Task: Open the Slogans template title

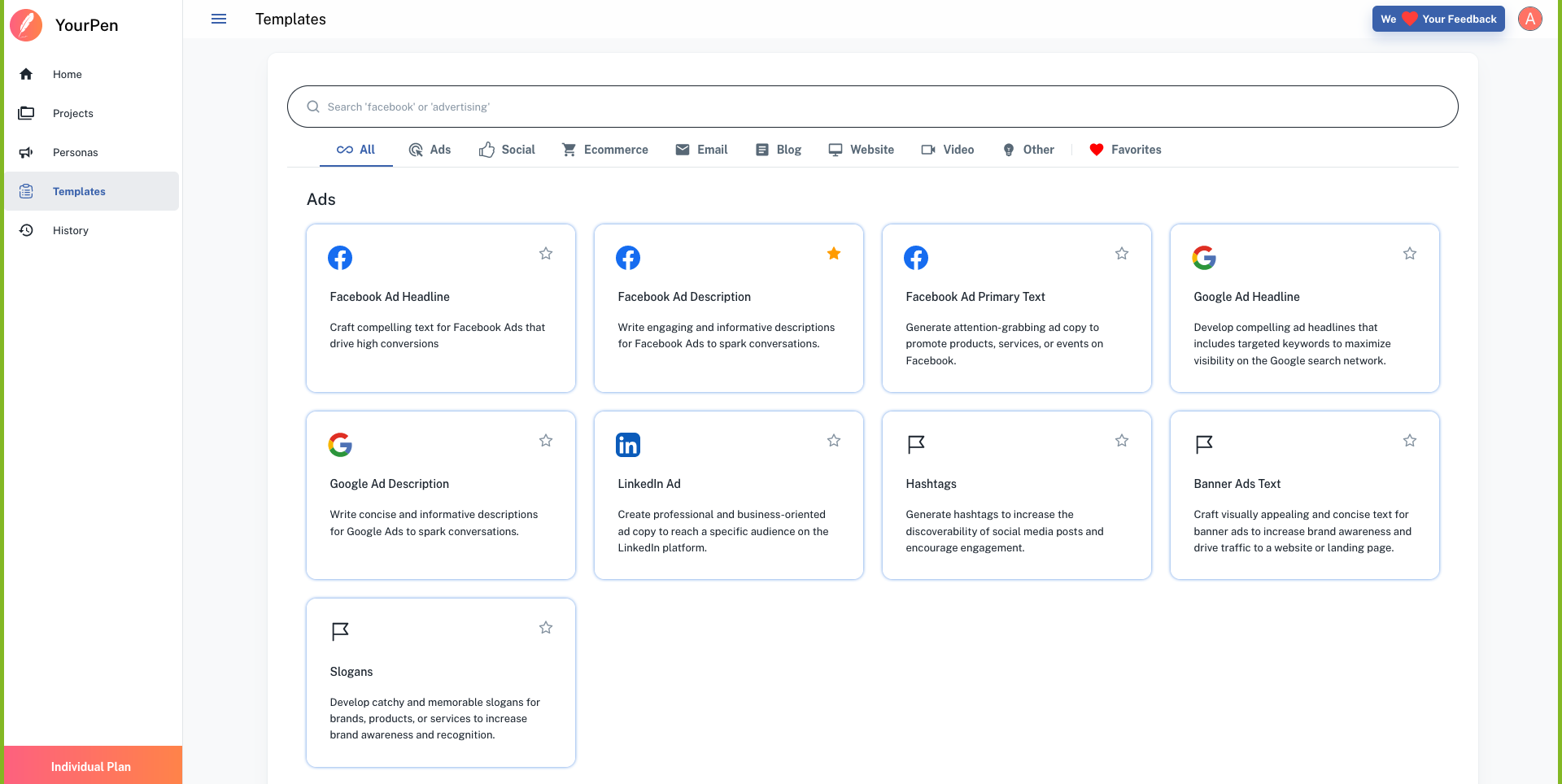Action: pyautogui.click(x=351, y=672)
